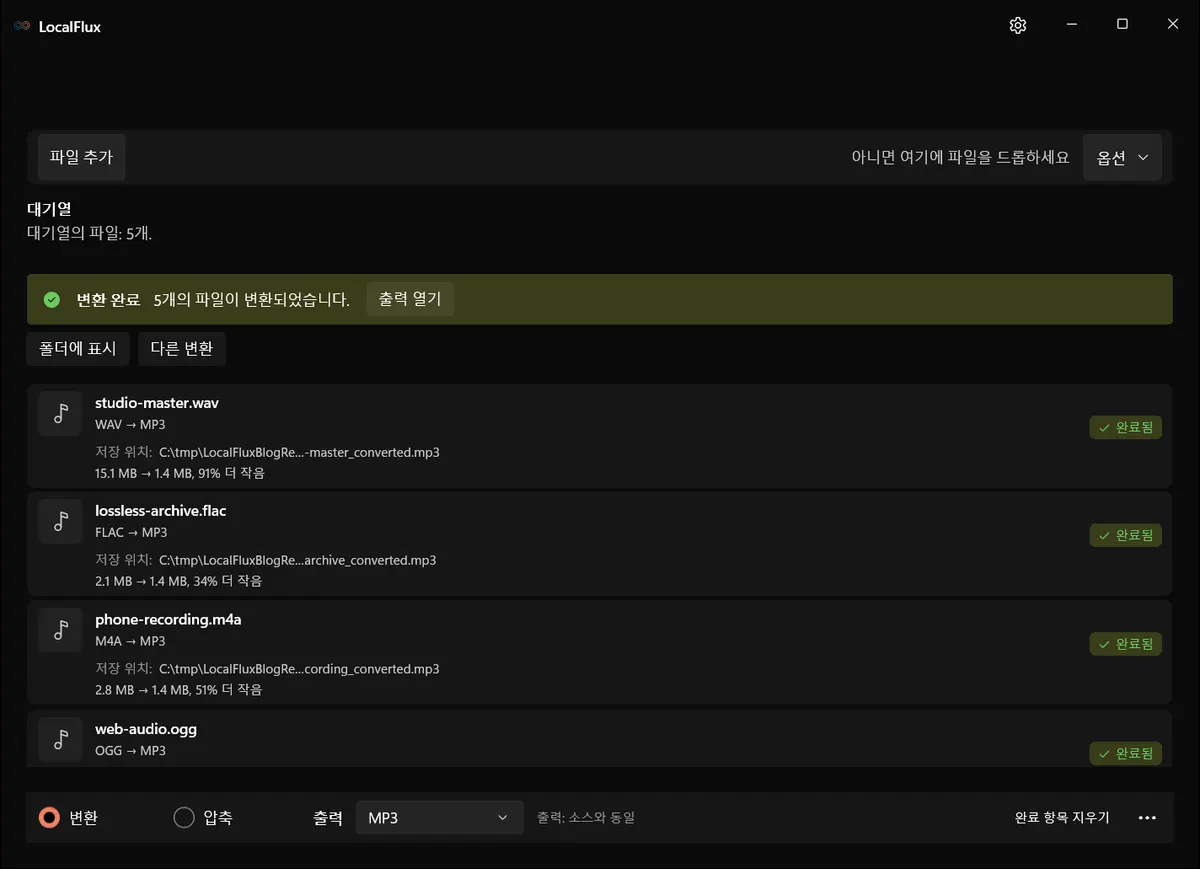Close the LocalFlux window
The height and width of the screenshot is (869, 1200).
pyautogui.click(x=1173, y=25)
